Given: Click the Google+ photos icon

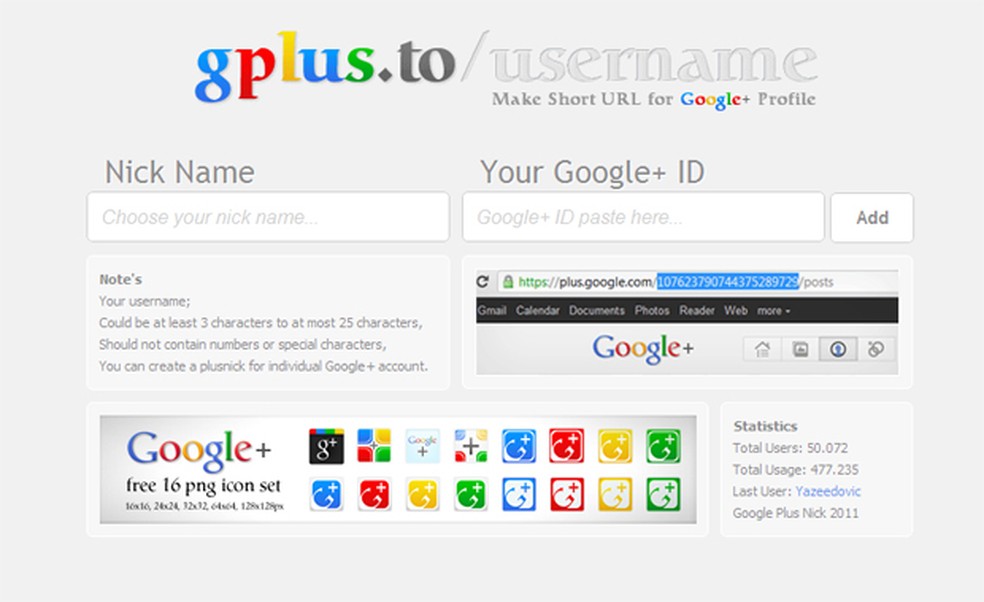Looking at the screenshot, I should [800, 349].
